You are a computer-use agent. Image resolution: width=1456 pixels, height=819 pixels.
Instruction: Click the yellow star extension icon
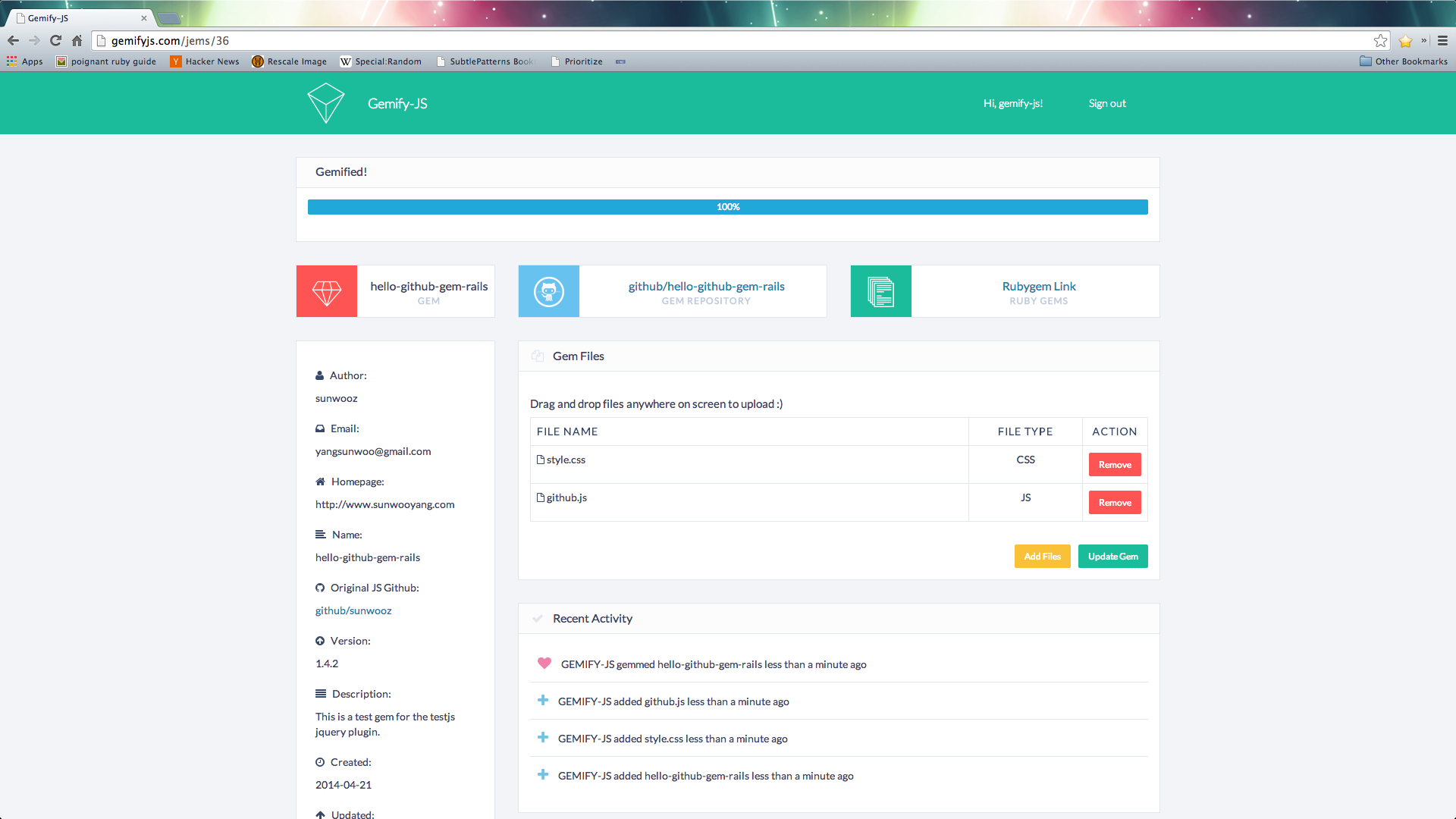(1405, 41)
